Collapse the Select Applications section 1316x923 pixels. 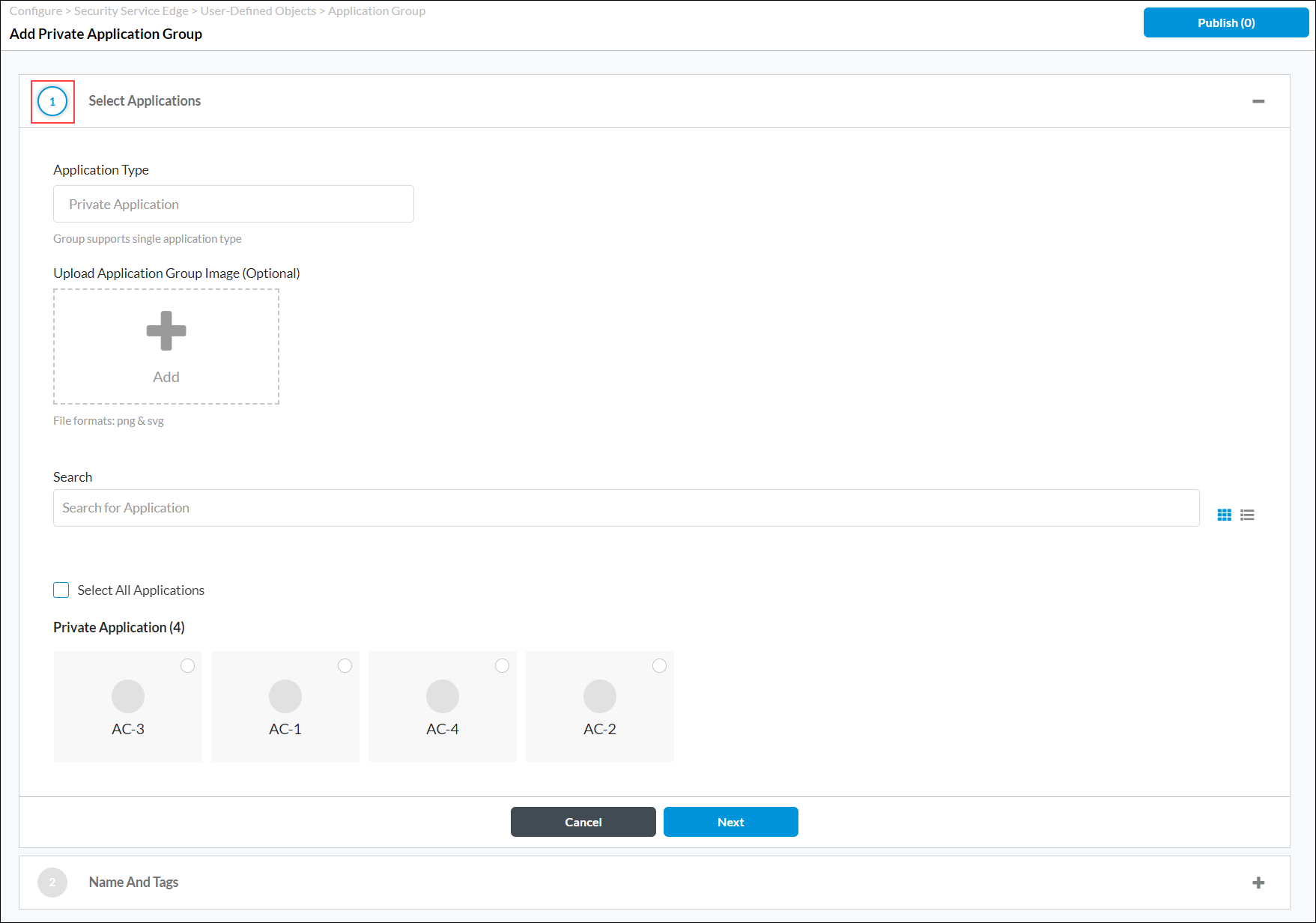1259,100
